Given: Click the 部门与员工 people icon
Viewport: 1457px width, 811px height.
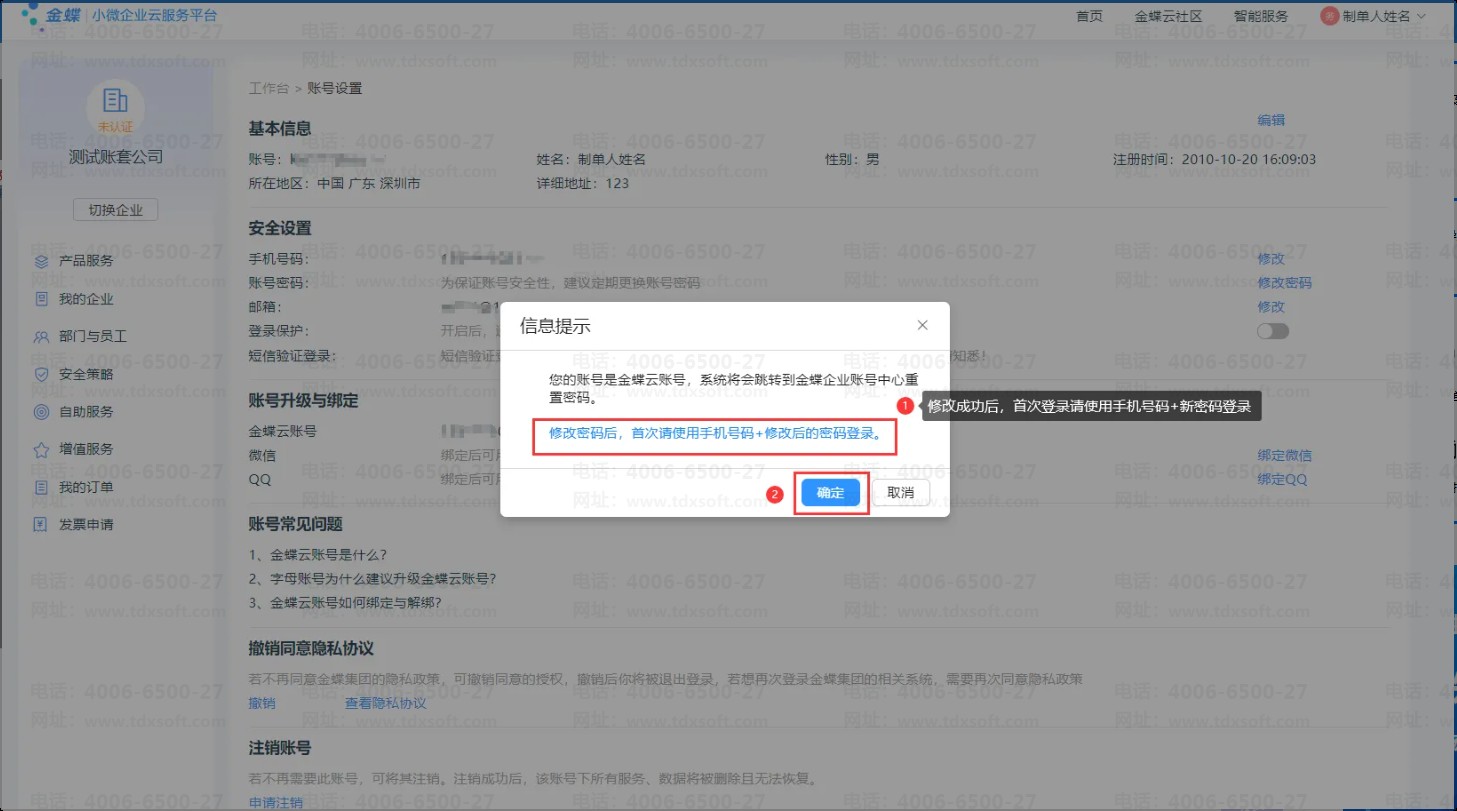Looking at the screenshot, I should 41,337.
